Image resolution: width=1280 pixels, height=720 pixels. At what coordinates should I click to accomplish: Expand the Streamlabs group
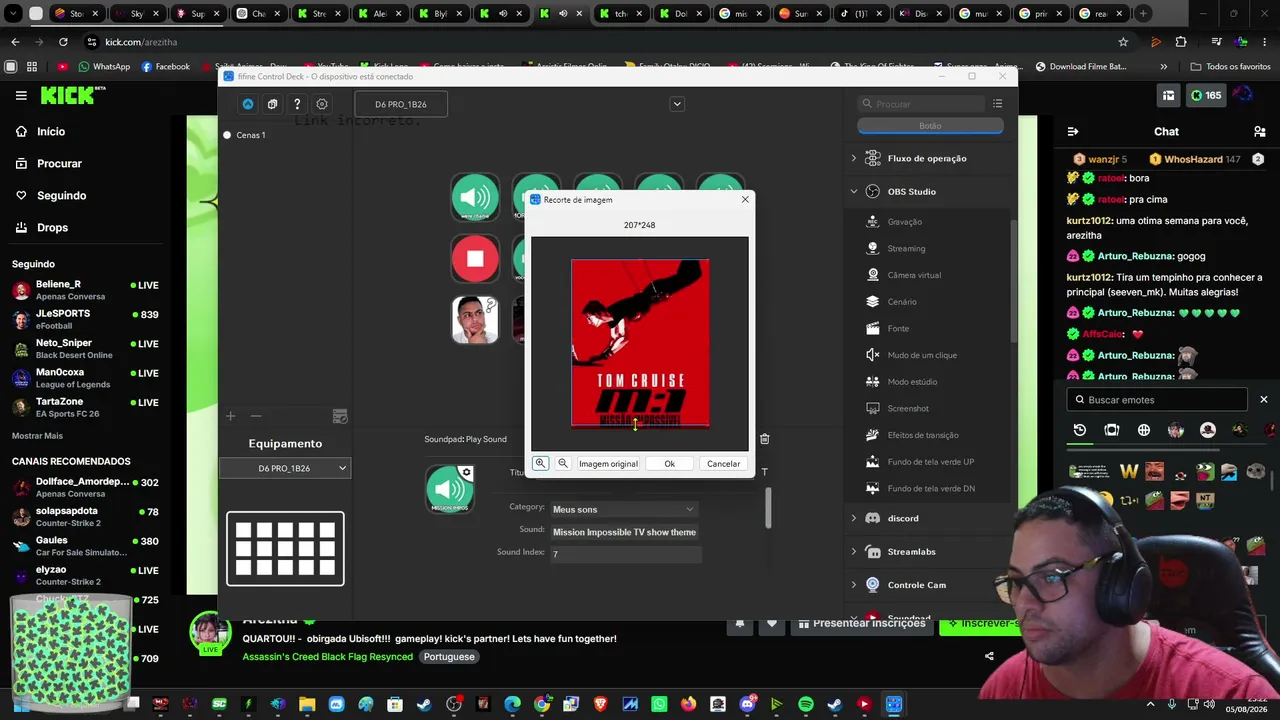tap(853, 551)
